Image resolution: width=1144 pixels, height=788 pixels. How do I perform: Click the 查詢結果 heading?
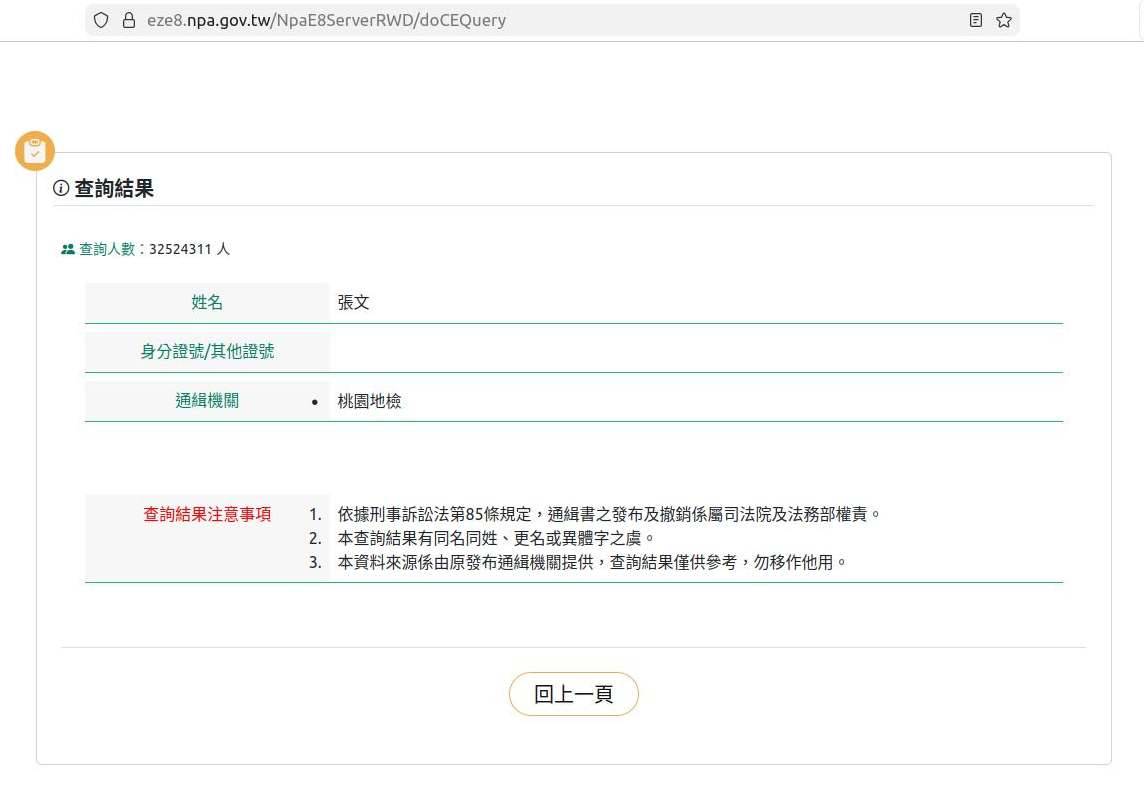tap(114, 189)
